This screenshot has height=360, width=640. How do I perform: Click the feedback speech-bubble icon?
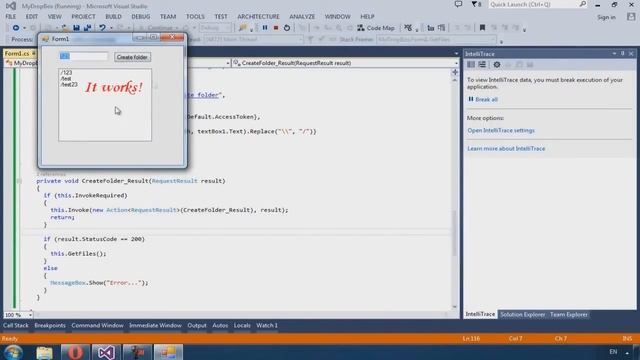458,4
